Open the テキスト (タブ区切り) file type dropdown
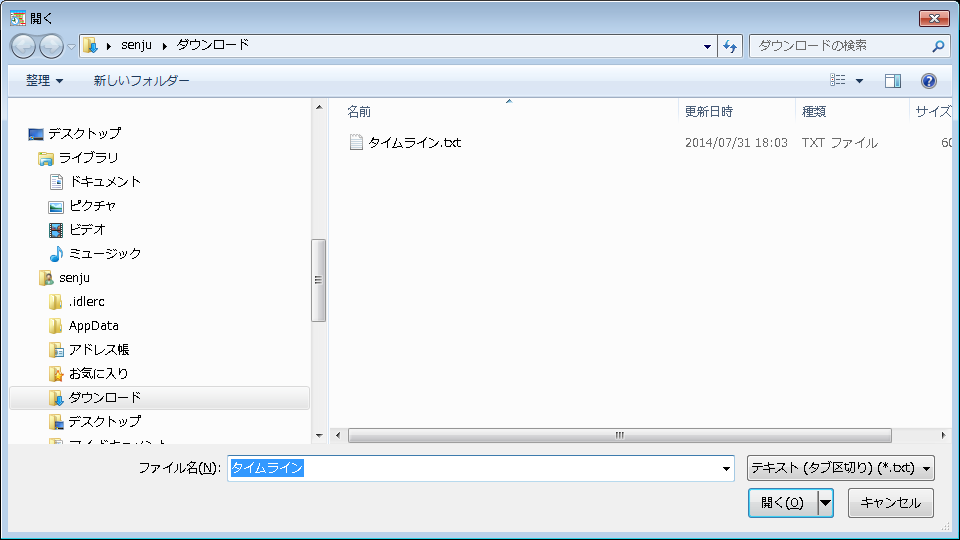 [840, 468]
